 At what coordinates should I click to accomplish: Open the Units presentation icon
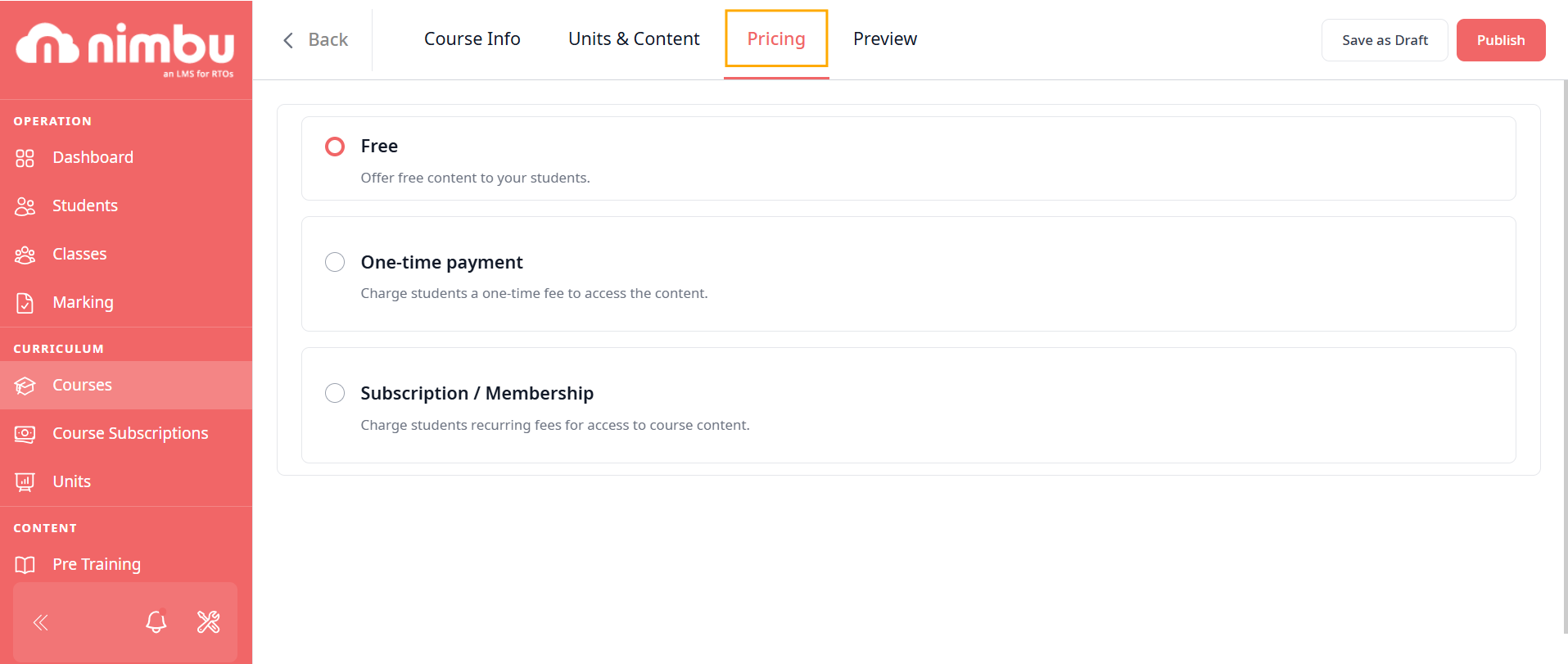[x=25, y=482]
